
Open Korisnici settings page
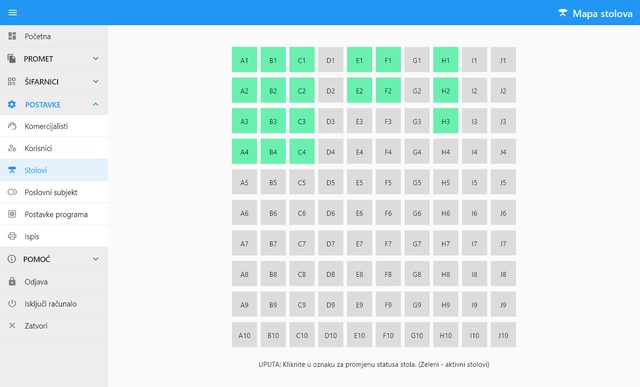[x=54, y=148]
